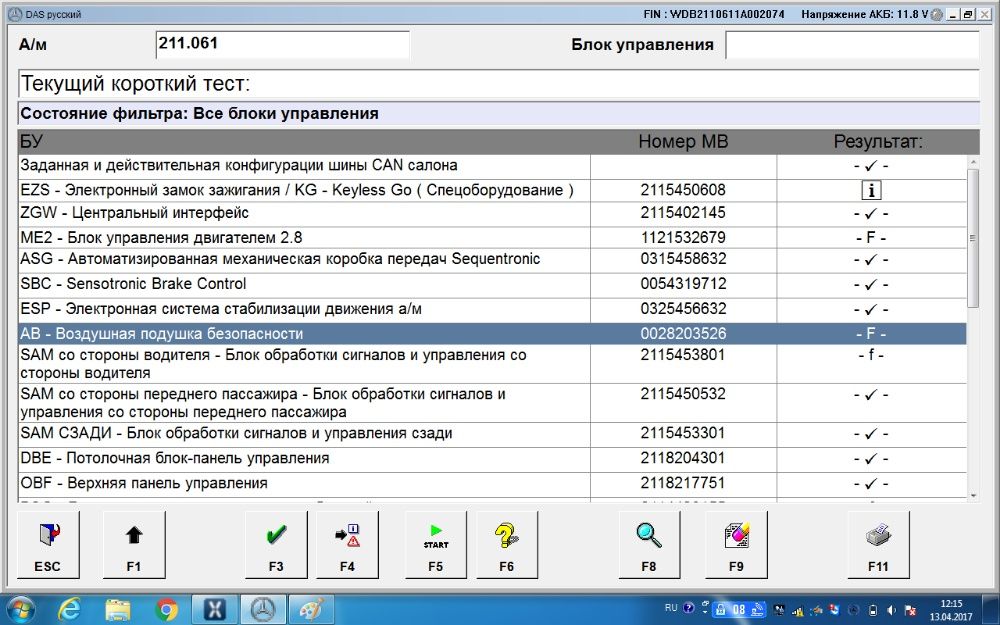Click the info icon in EZS result cell
Image resolution: width=1000 pixels, height=625 pixels.
(871, 190)
